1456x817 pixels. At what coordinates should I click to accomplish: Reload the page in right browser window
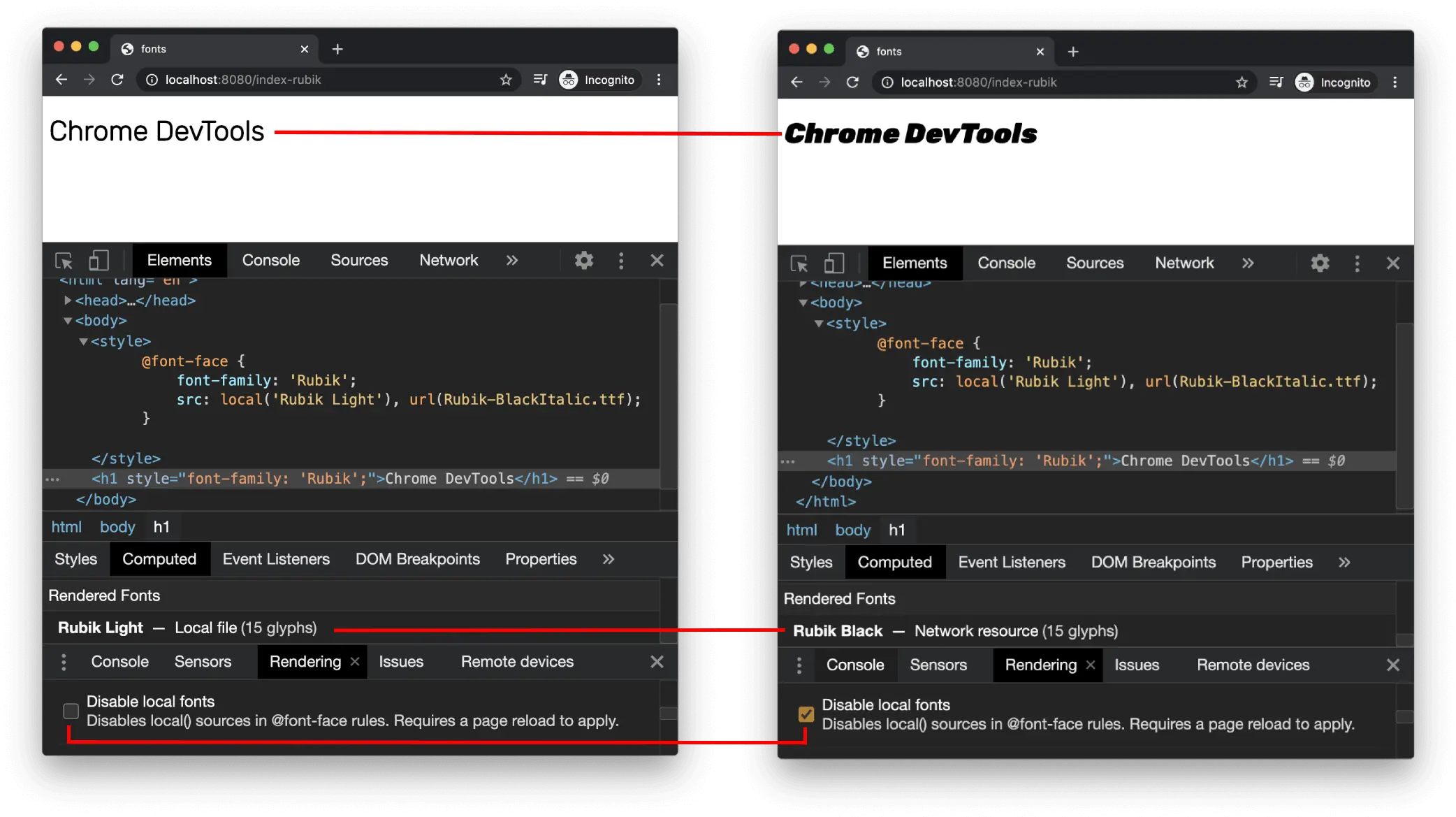(x=853, y=82)
